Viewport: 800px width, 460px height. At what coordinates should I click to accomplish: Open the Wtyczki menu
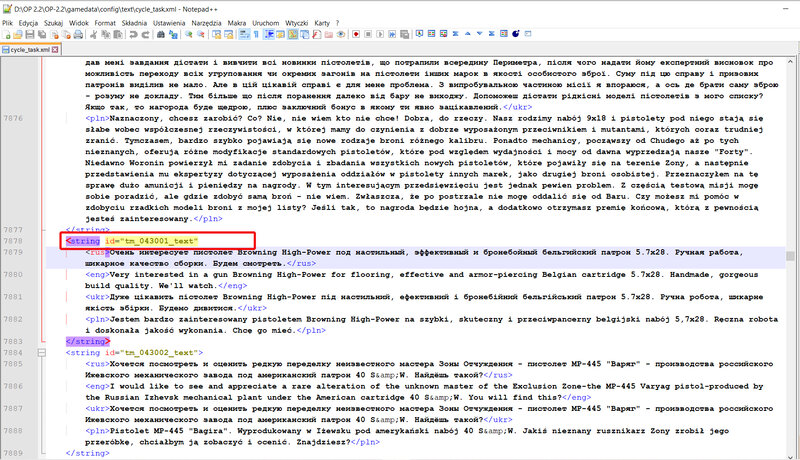pyautogui.click(x=297, y=21)
